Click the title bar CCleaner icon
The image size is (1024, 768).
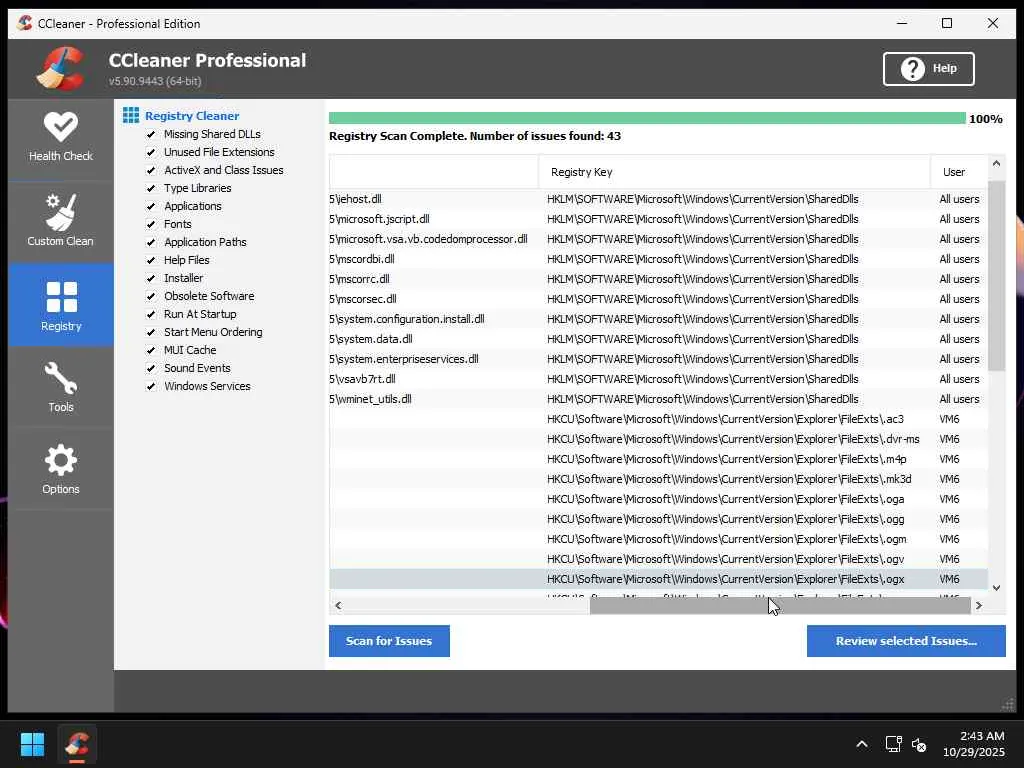click(x=25, y=24)
